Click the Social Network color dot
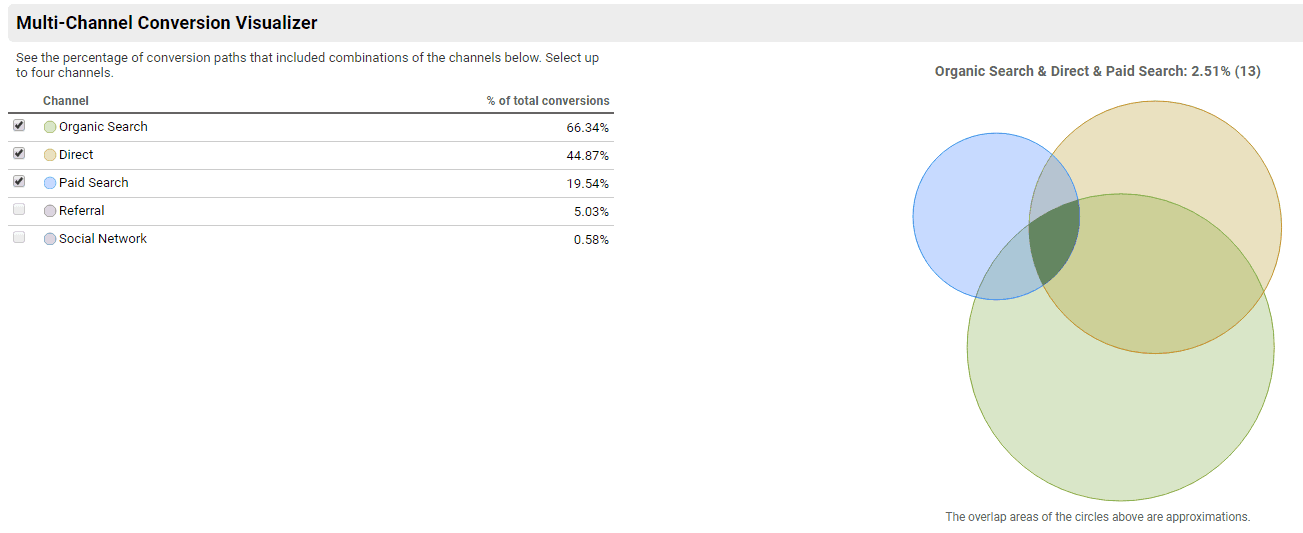The width and height of the screenshot is (1303, 533). (x=50, y=239)
